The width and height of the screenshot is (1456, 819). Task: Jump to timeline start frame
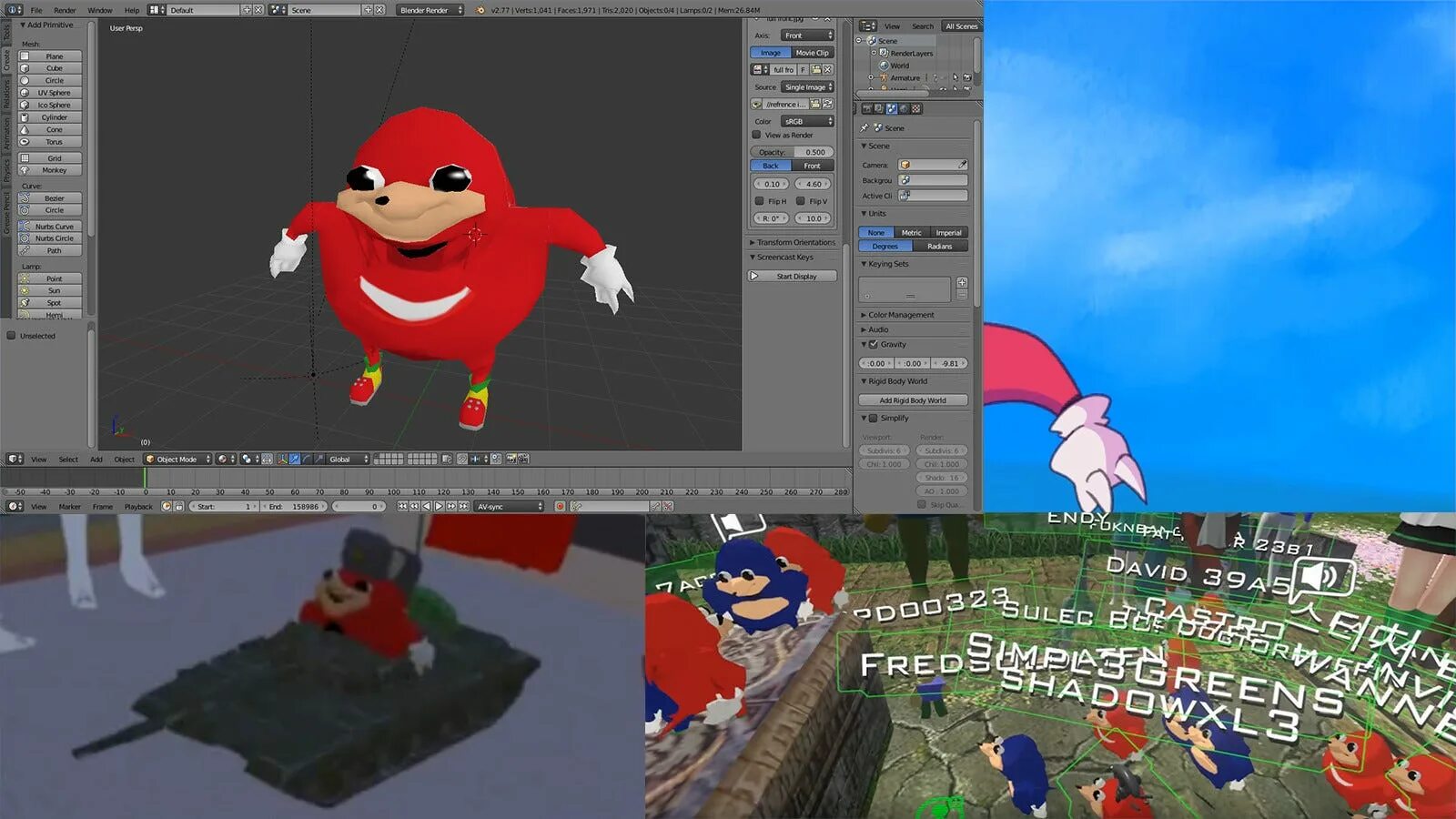(x=402, y=506)
